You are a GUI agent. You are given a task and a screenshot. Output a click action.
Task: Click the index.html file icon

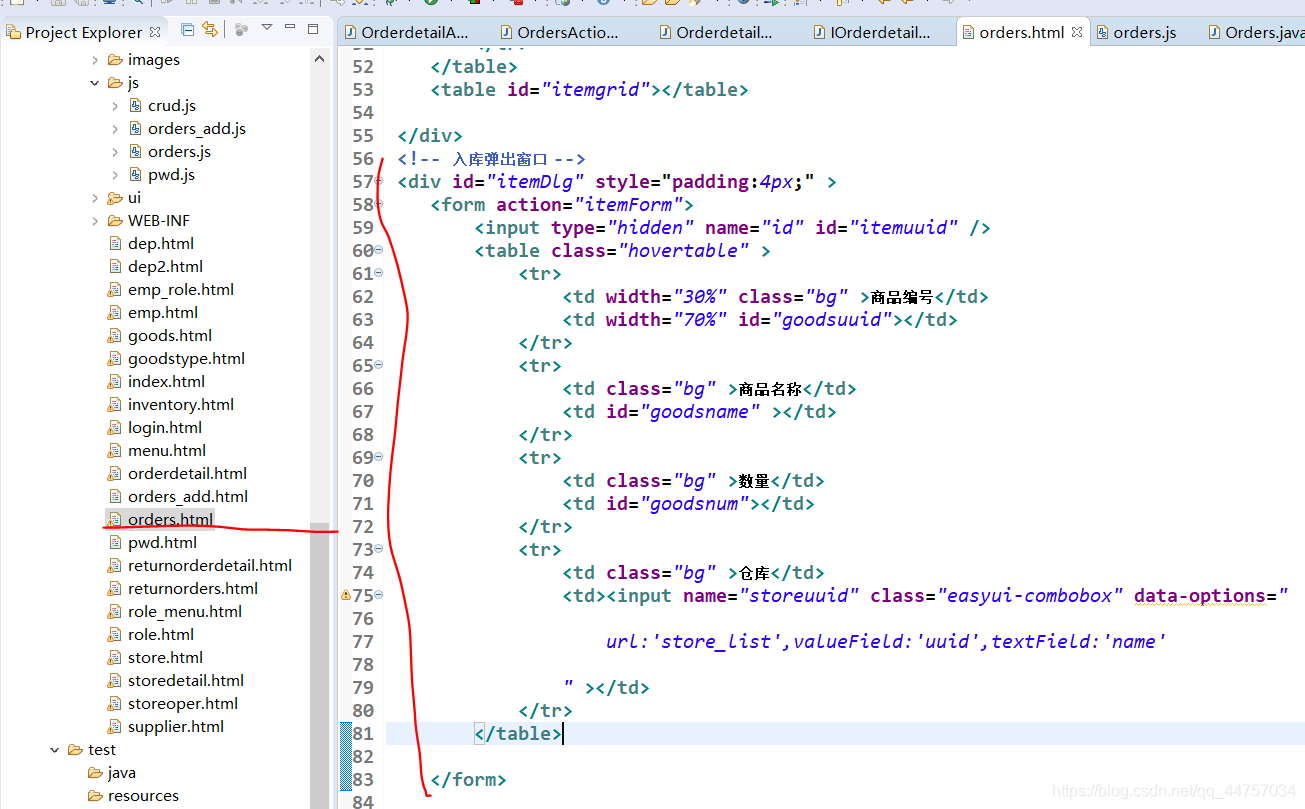coord(115,382)
